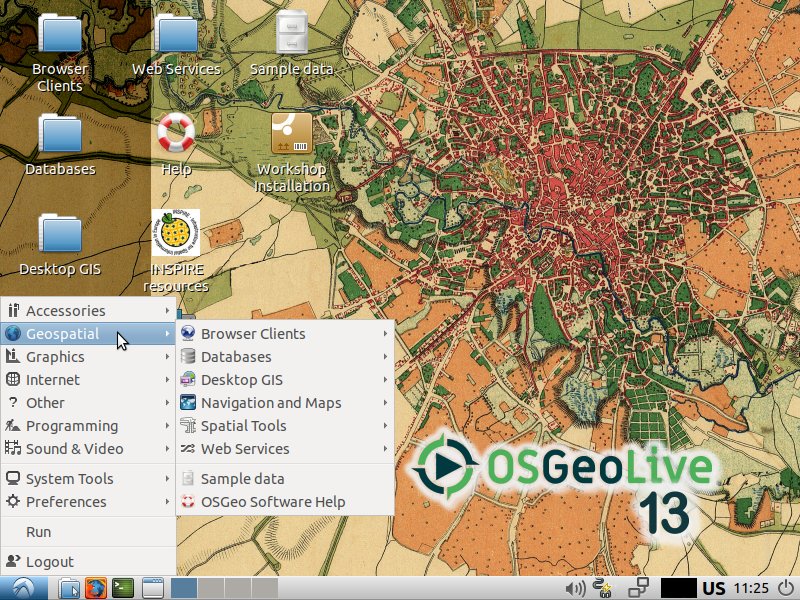Click the lifebuoy icon beside OSGeo Software Help
Image resolution: width=800 pixels, height=600 pixels.
(188, 501)
